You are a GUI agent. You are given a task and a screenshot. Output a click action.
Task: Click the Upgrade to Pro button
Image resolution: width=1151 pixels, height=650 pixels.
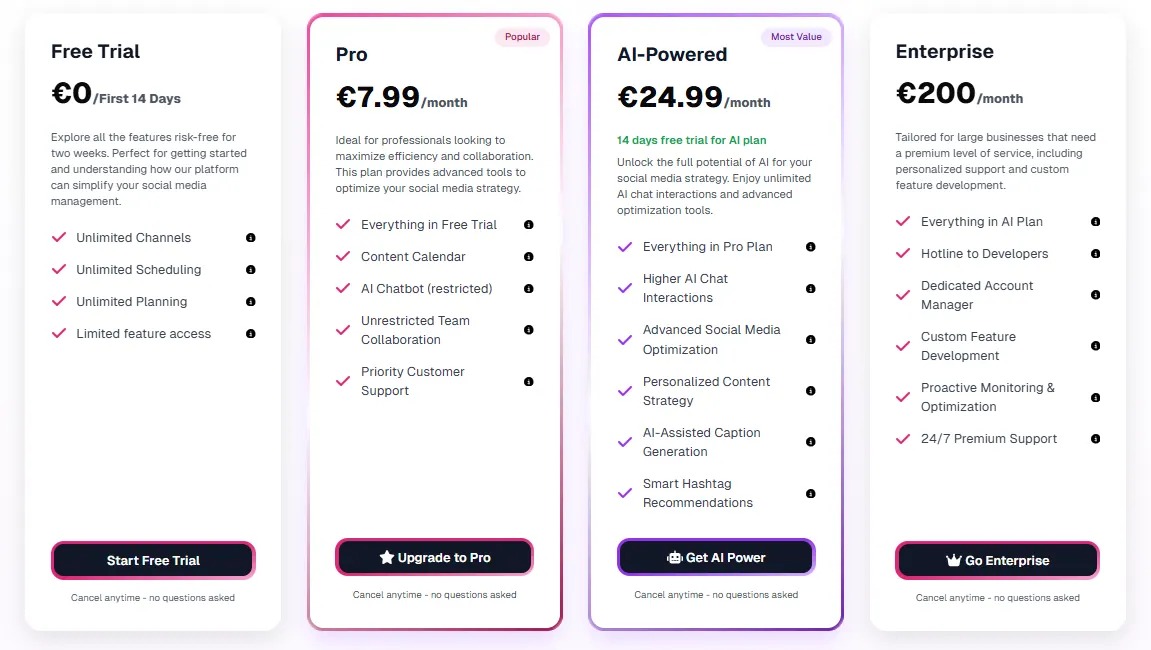pos(435,557)
